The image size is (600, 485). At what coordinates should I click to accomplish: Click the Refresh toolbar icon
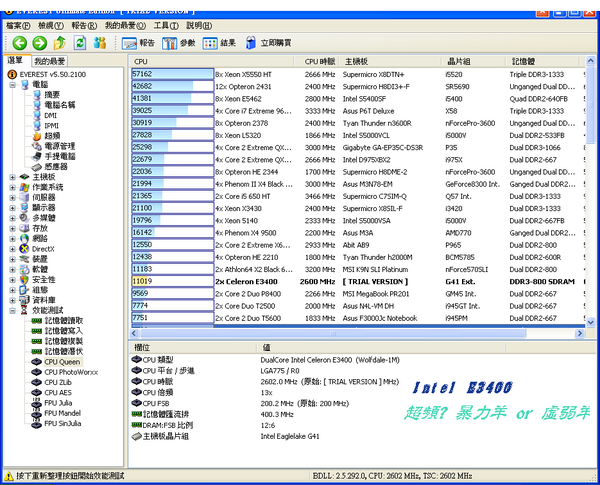pyautogui.click(x=80, y=43)
